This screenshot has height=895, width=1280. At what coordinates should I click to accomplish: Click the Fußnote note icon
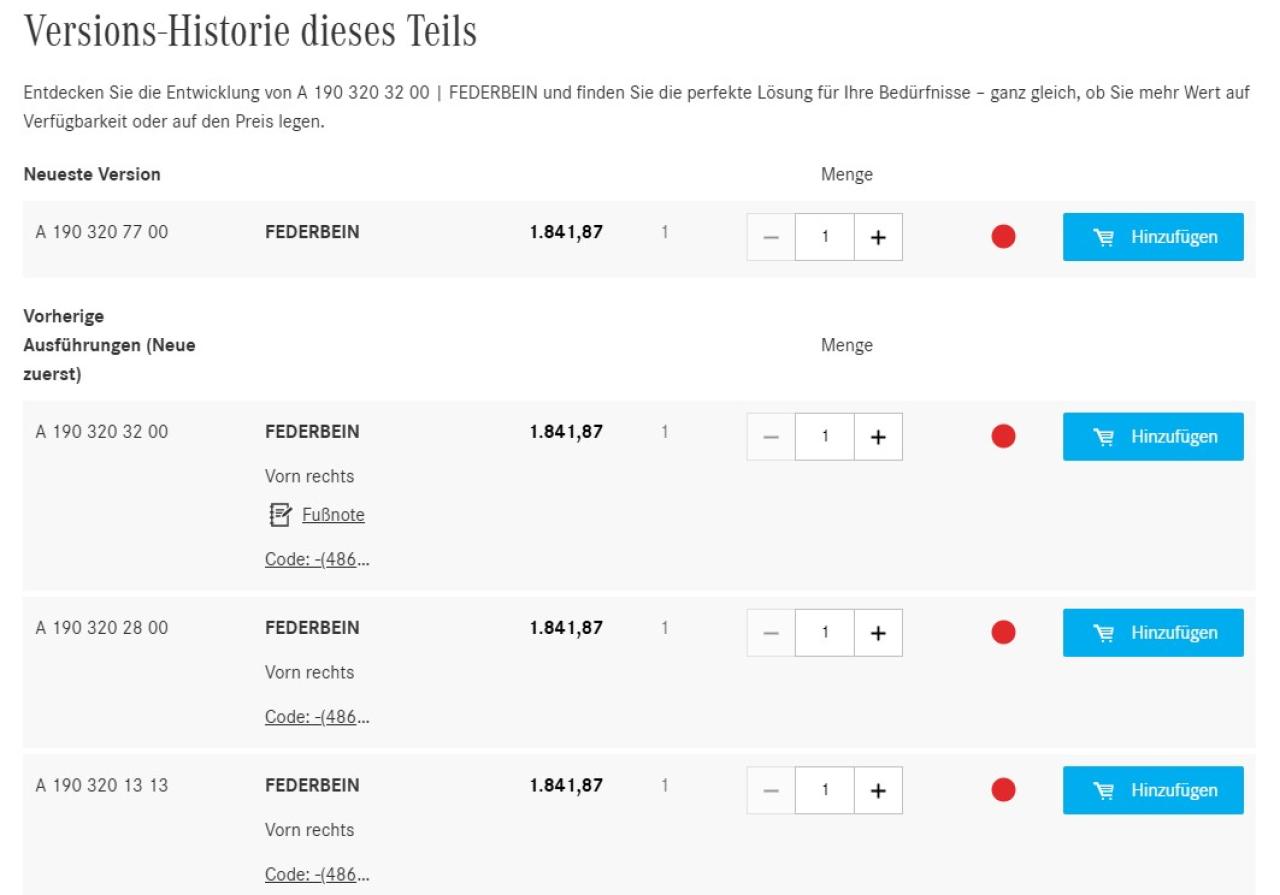coord(279,515)
